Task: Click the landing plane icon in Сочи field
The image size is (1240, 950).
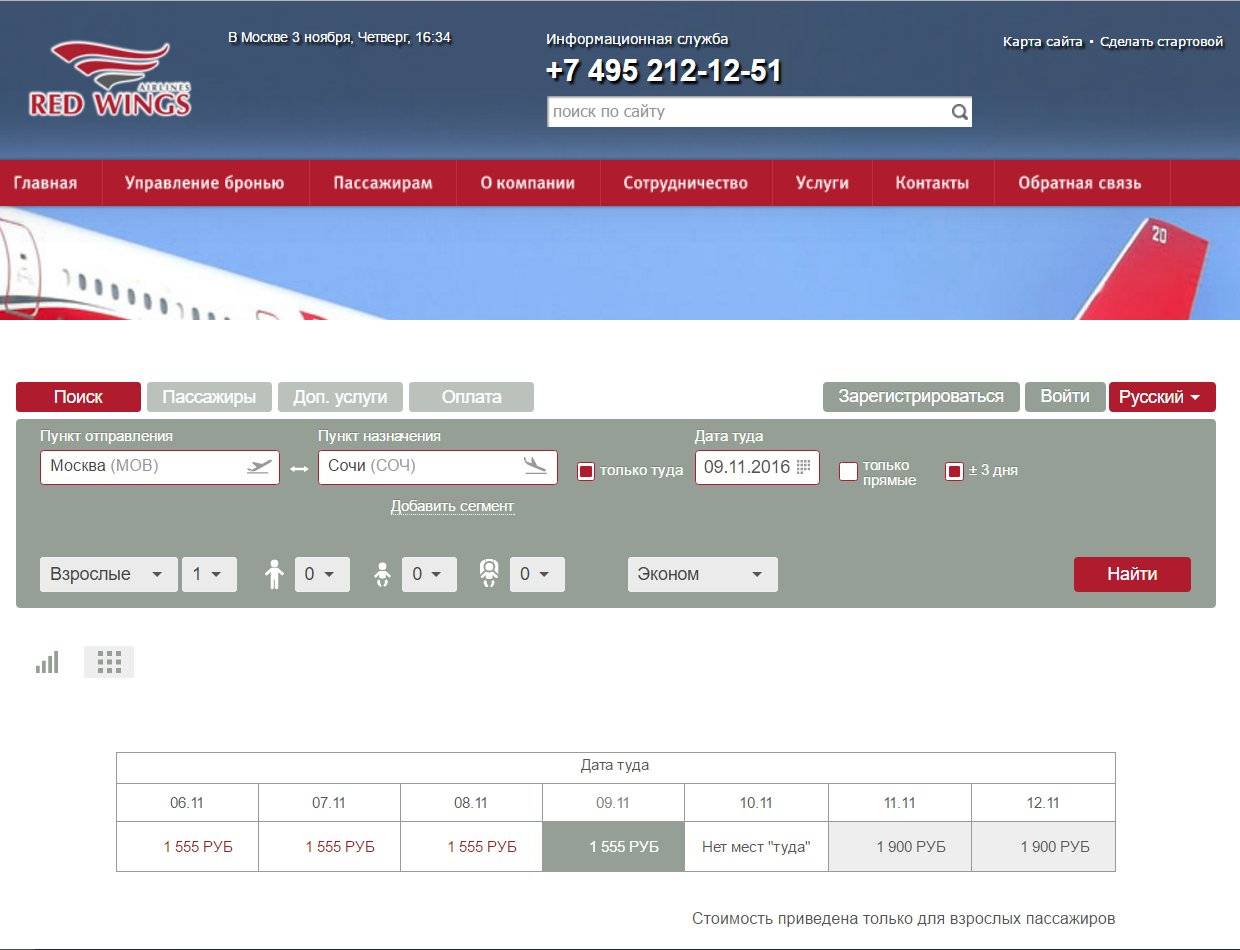Action: click(536, 466)
